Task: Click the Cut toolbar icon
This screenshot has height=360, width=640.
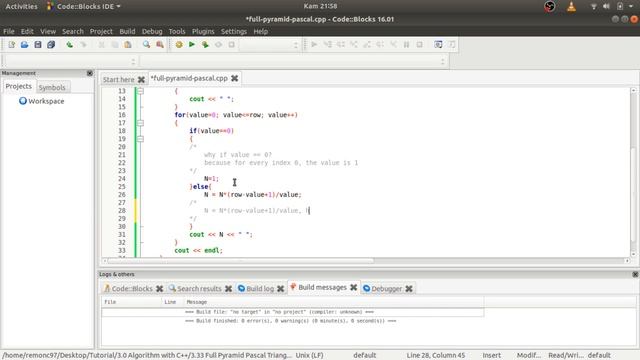Action: coord(102,44)
